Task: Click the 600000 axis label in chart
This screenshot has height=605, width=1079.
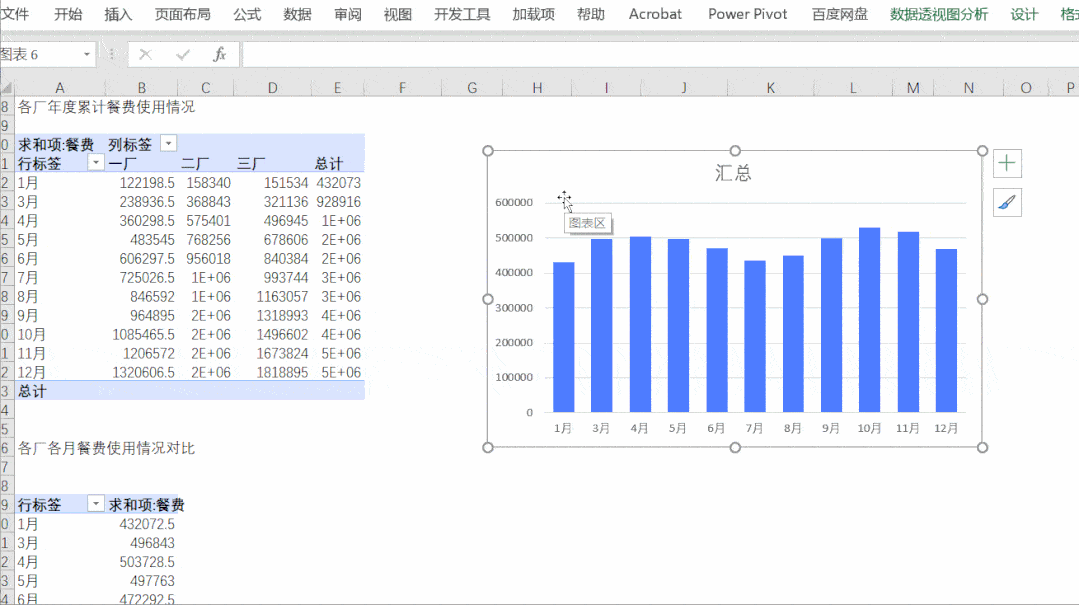Action: pos(514,202)
